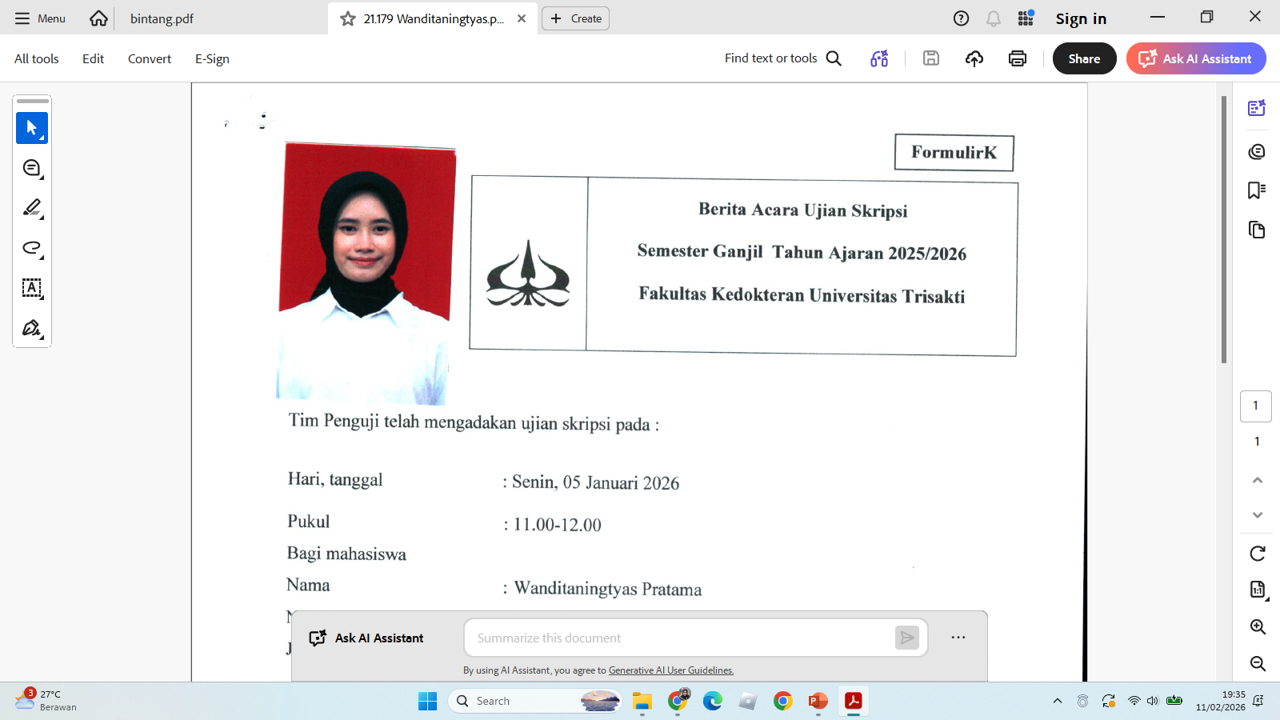Star the current document tab
1280x720 pixels.
[348, 18]
